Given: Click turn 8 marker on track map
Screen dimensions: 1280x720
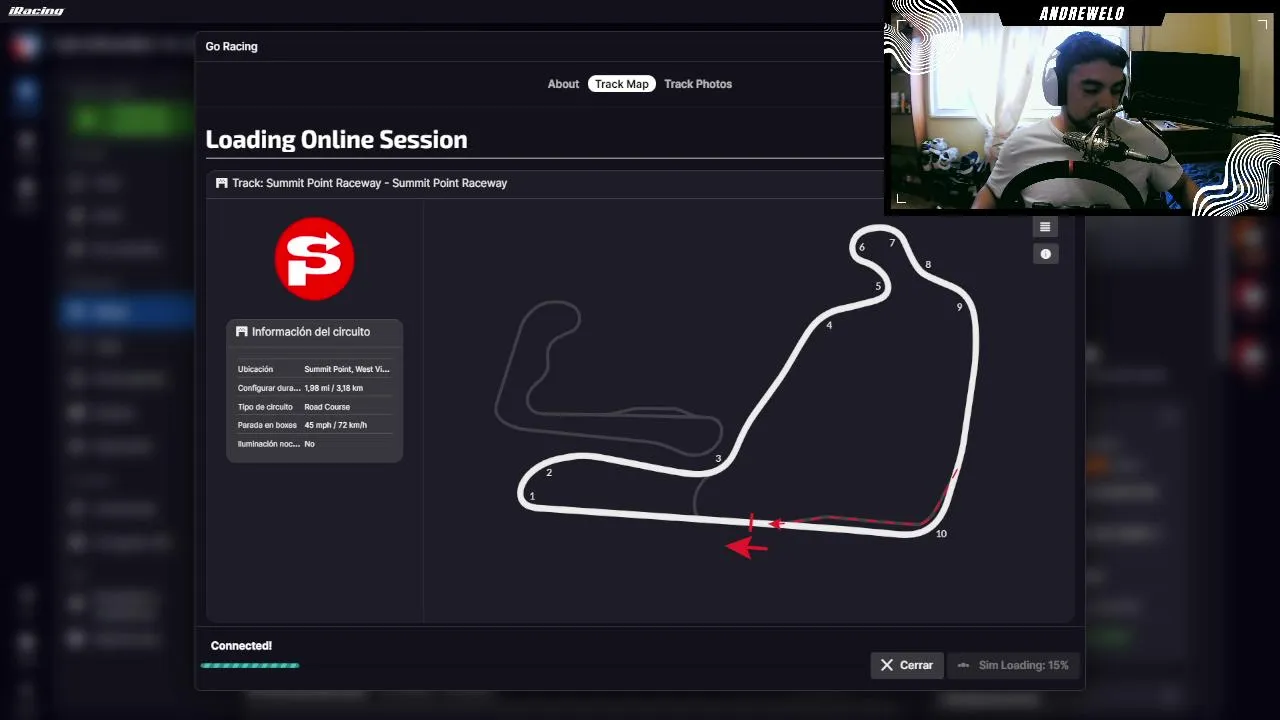Looking at the screenshot, I should coord(928,265).
